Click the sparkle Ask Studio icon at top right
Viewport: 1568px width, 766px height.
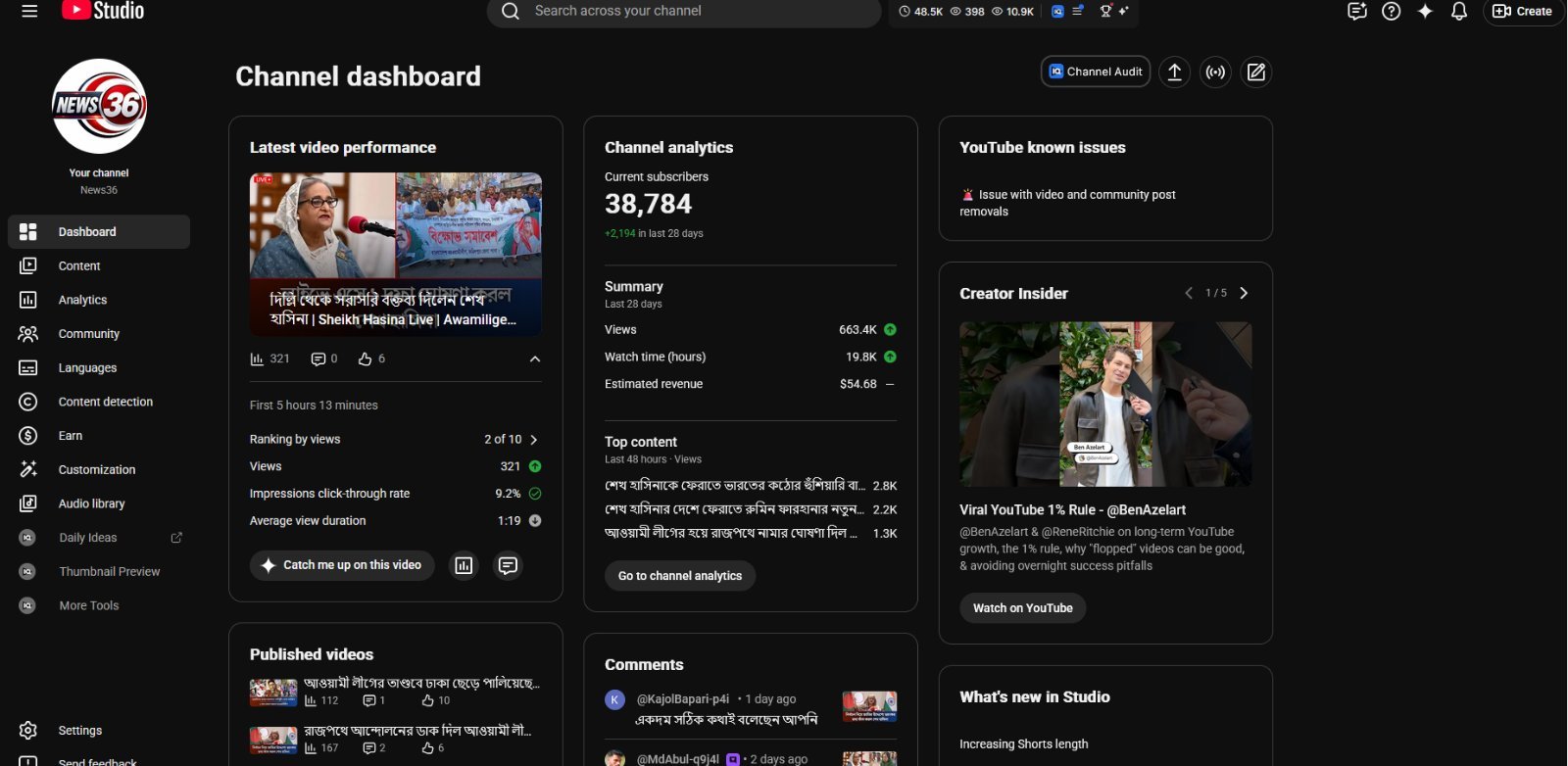pos(1425,12)
